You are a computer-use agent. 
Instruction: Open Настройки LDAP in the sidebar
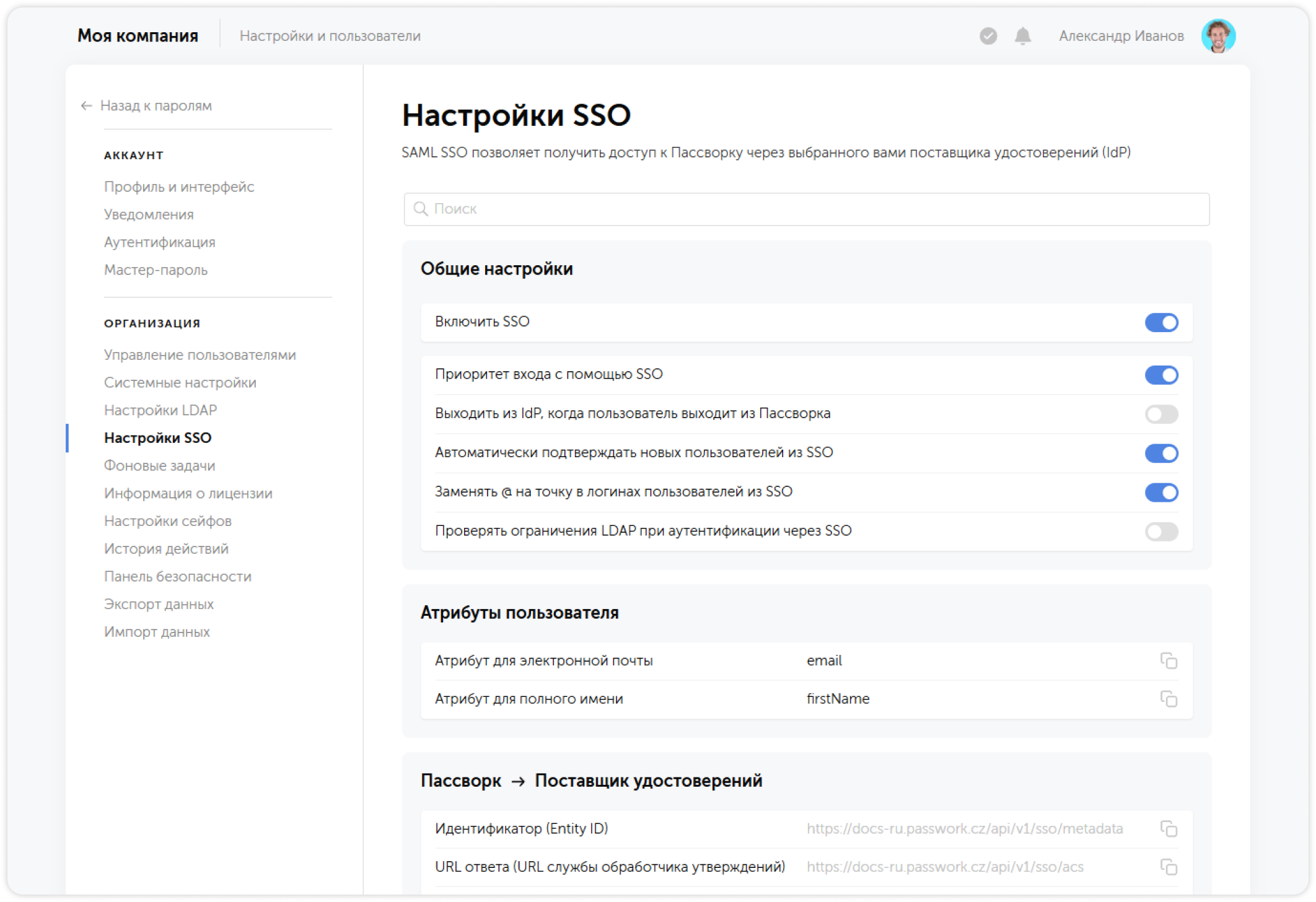point(160,409)
